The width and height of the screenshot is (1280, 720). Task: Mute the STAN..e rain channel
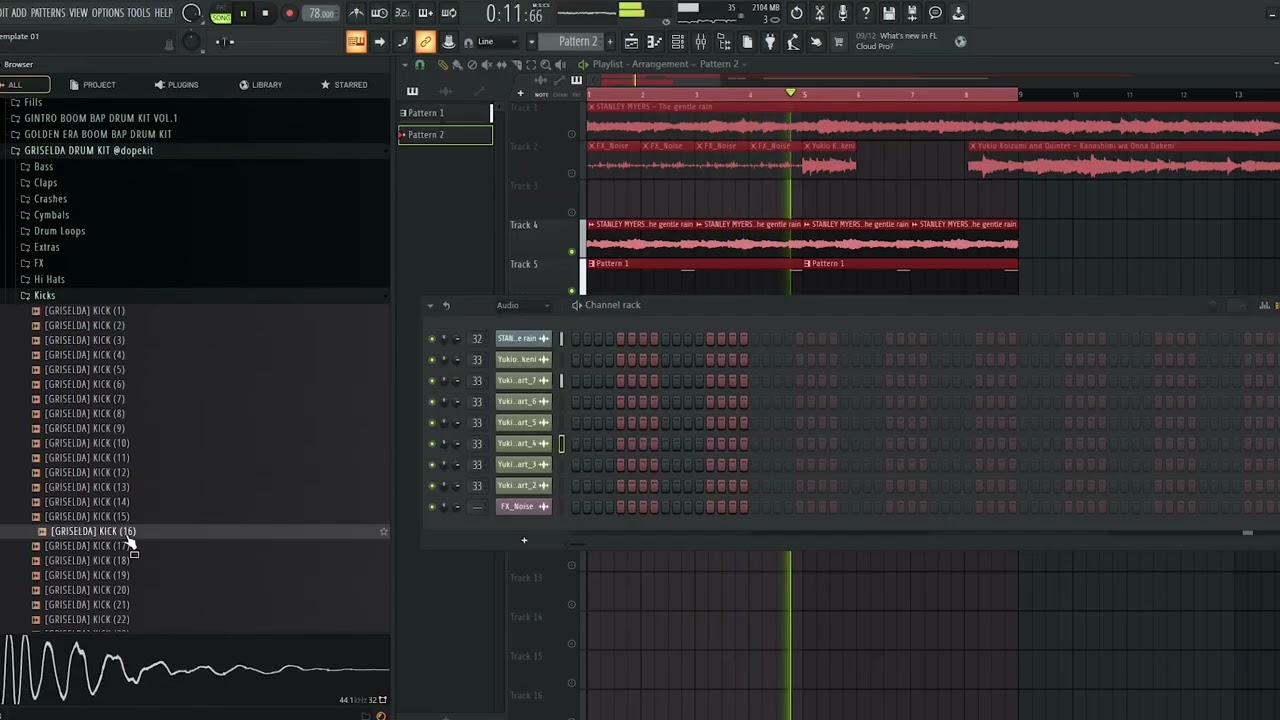[432, 339]
